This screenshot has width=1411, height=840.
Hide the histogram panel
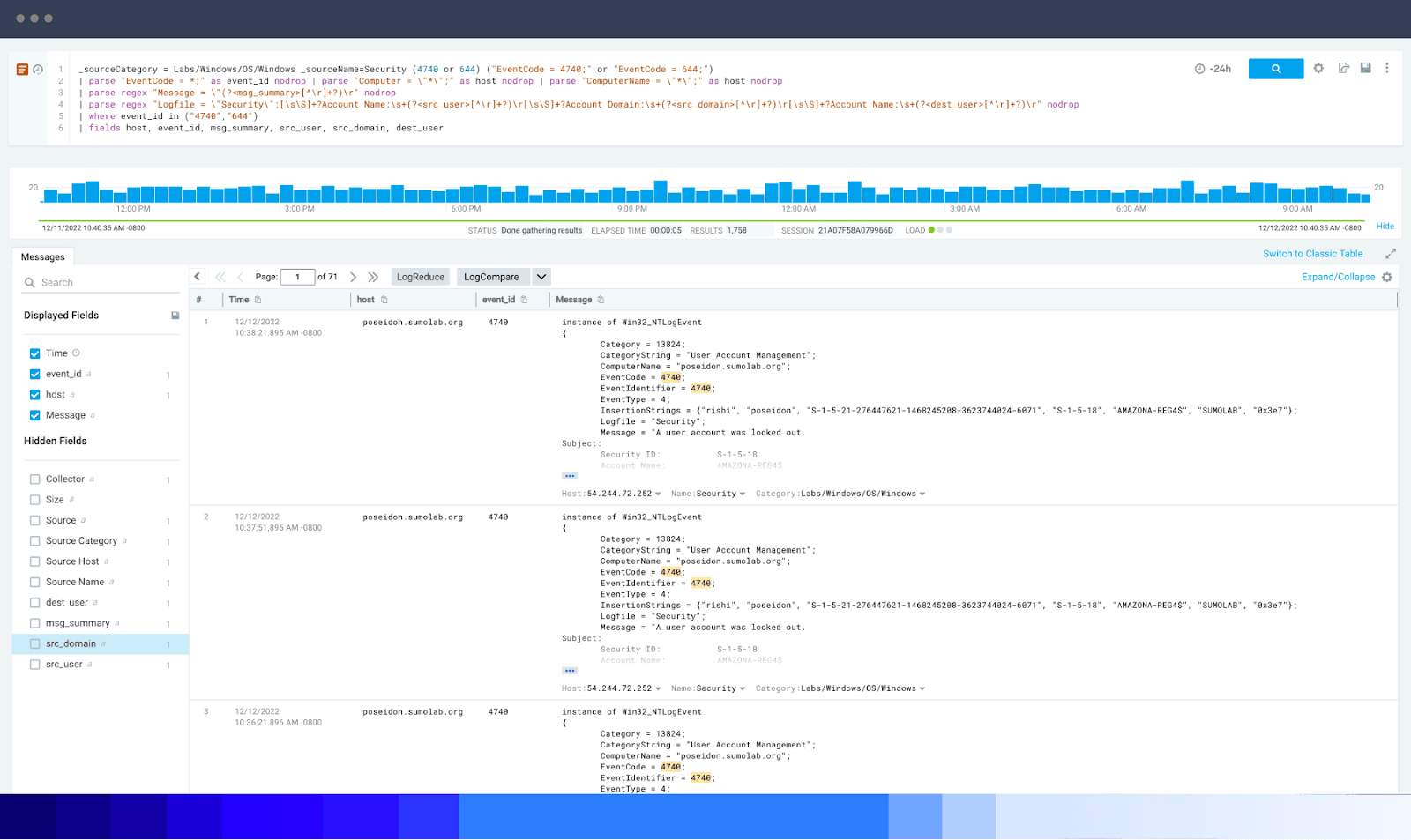(1385, 227)
